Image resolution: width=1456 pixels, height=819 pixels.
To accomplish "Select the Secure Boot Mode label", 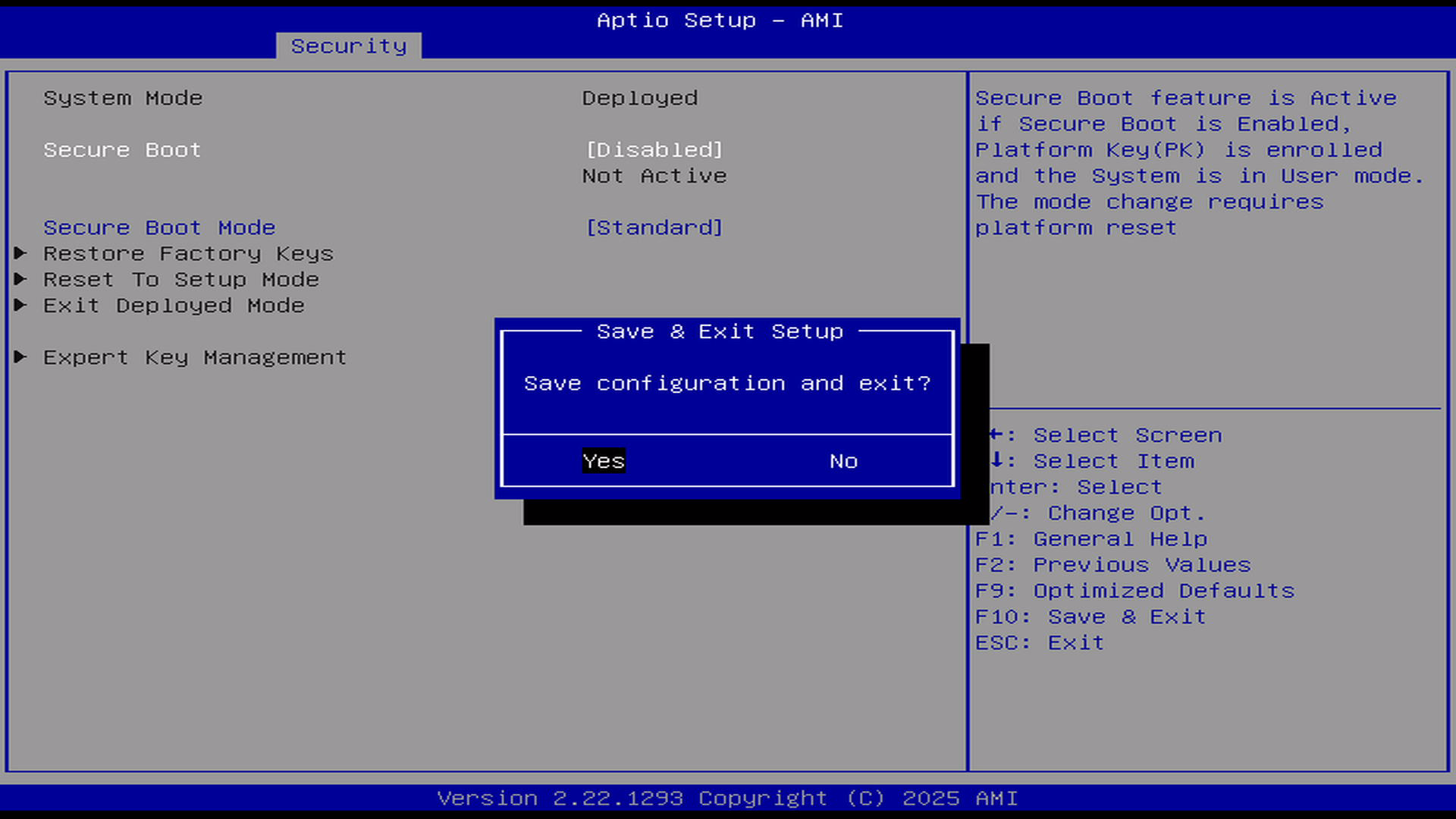I will (159, 227).
